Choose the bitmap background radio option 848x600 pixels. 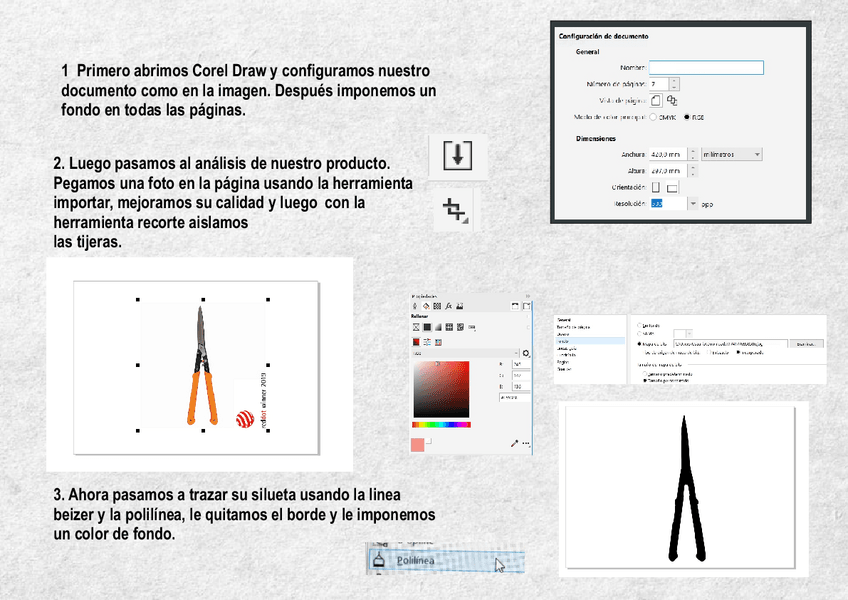639,344
